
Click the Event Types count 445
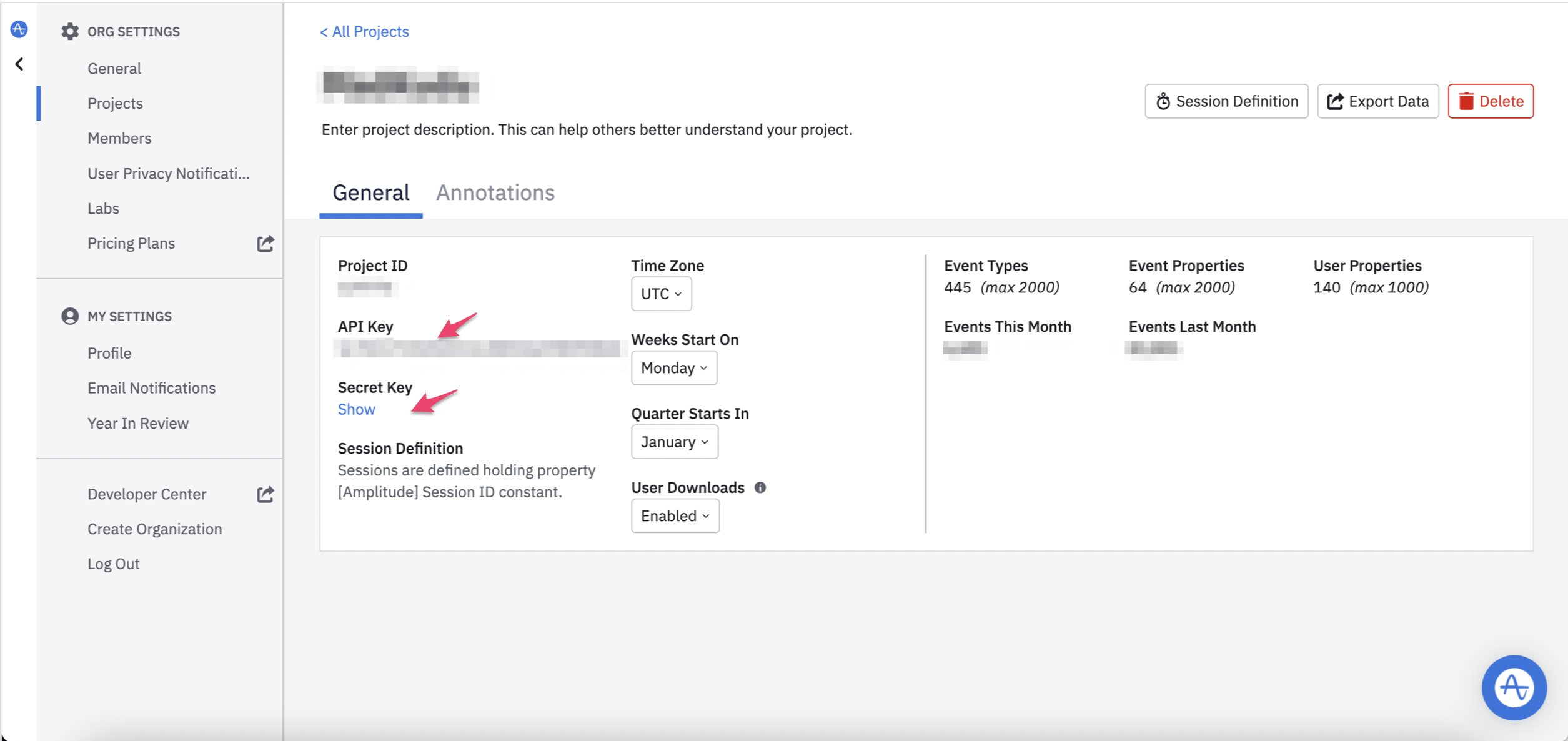[x=958, y=287]
